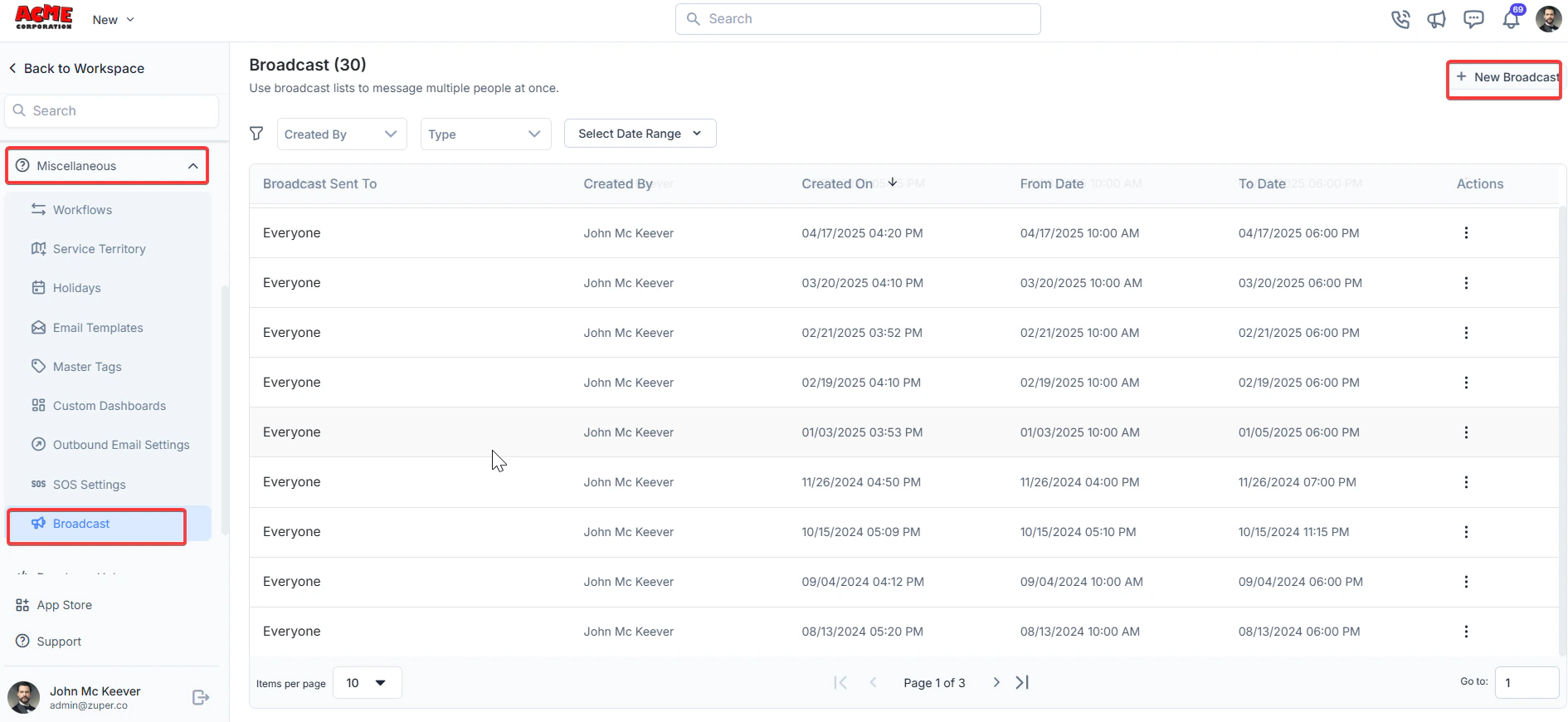Image resolution: width=1568 pixels, height=722 pixels.
Task: Click the Go to page input field
Action: [1527, 683]
